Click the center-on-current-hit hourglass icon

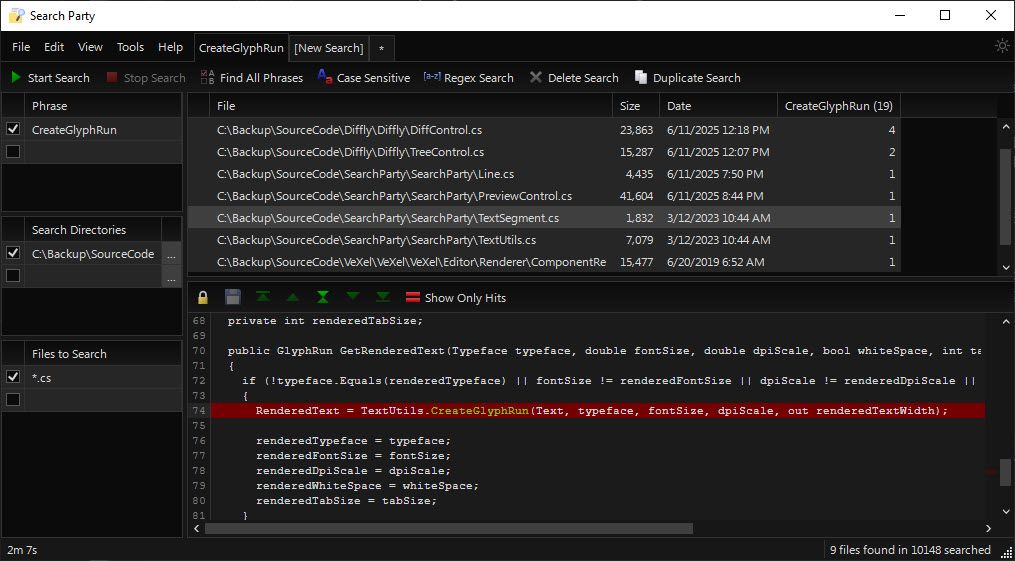tap(322, 297)
